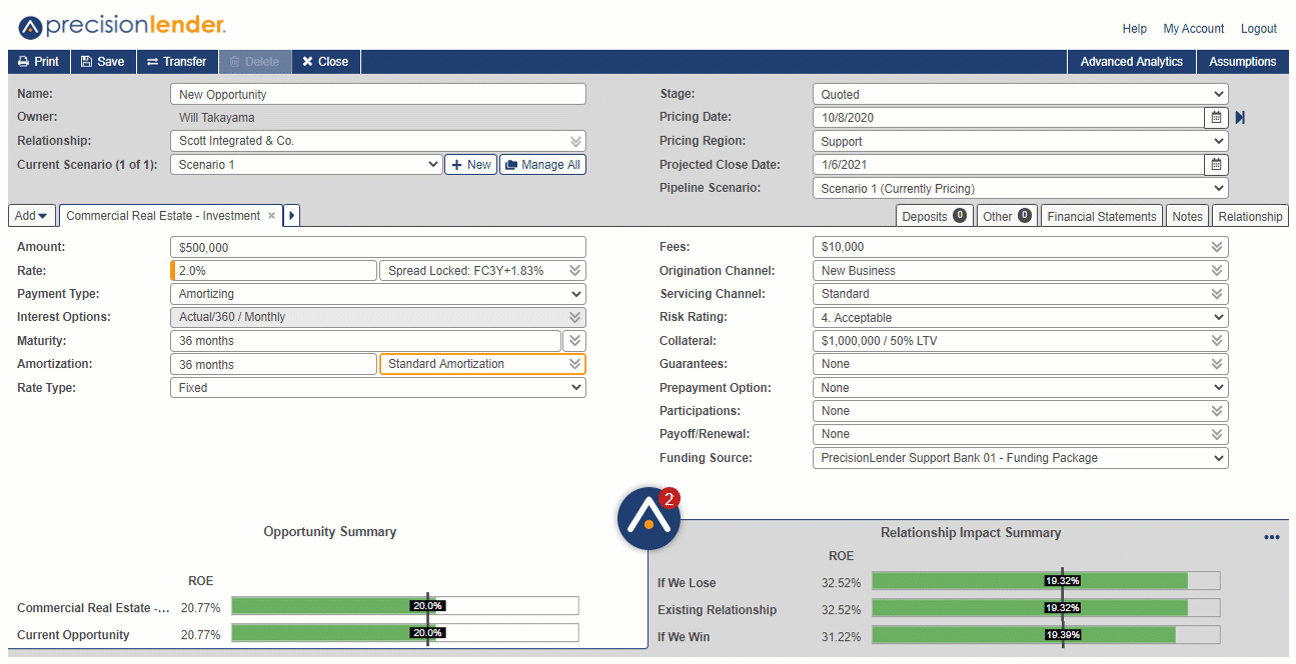Click the Commercial Real Estate ROE bar
The height and width of the screenshot is (664, 1296).
pyautogui.click(x=405, y=606)
